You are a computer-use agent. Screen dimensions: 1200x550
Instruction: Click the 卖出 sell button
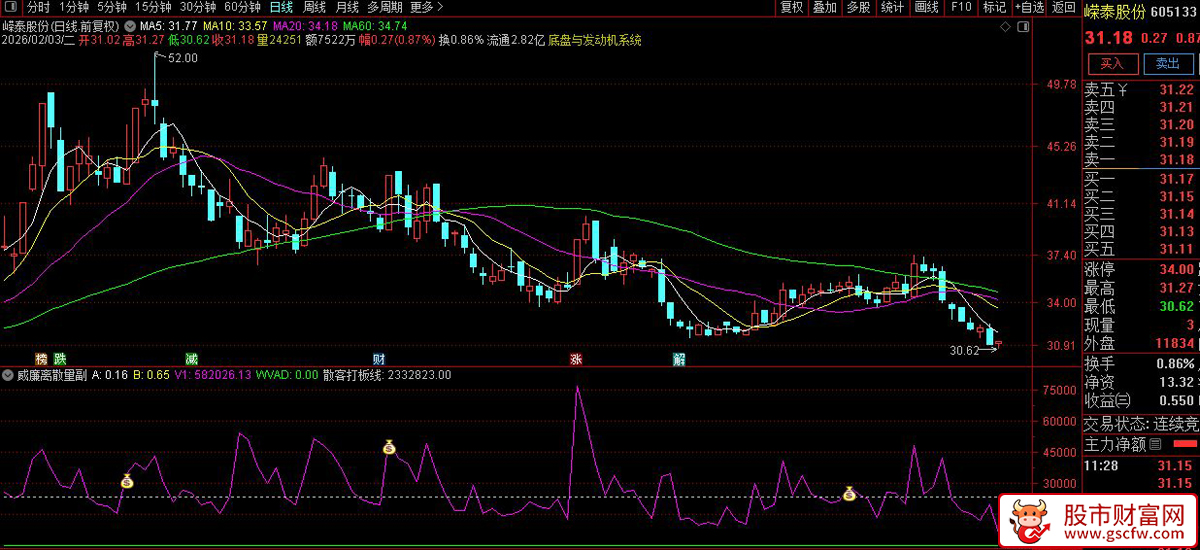click(x=1167, y=63)
